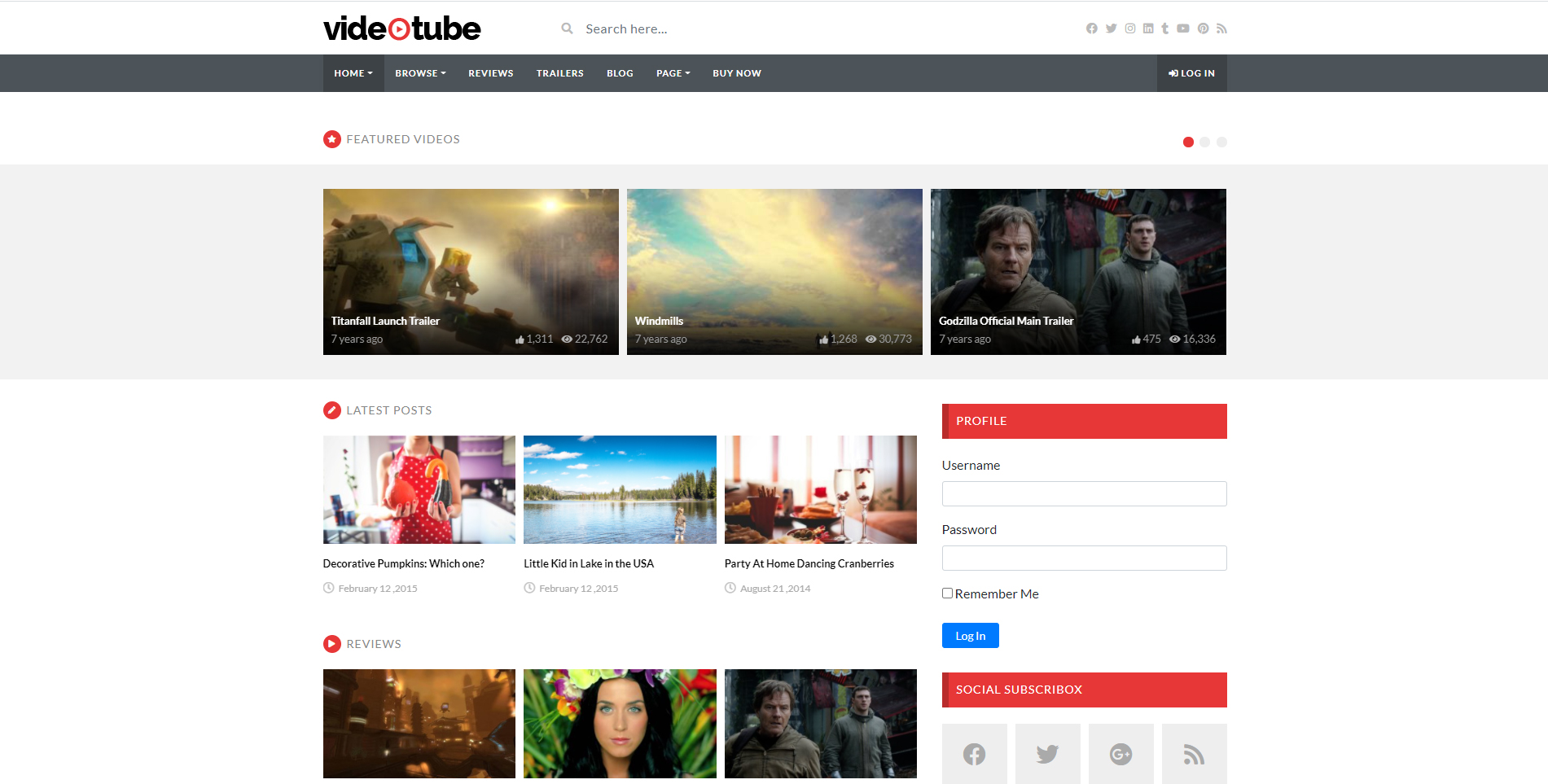The height and width of the screenshot is (784, 1548).
Task: Click the play icon beside Reviews heading
Action: point(332,644)
